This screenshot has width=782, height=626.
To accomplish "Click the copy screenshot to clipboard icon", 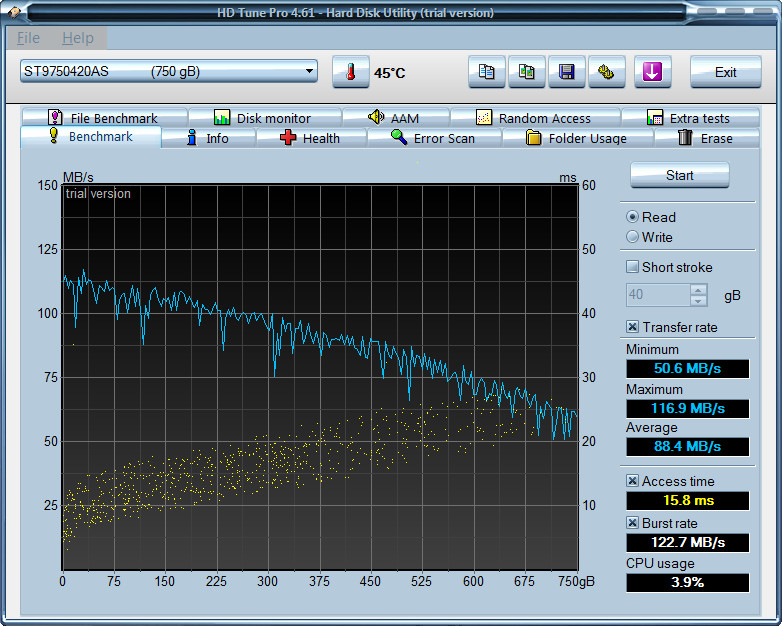I will coord(527,72).
